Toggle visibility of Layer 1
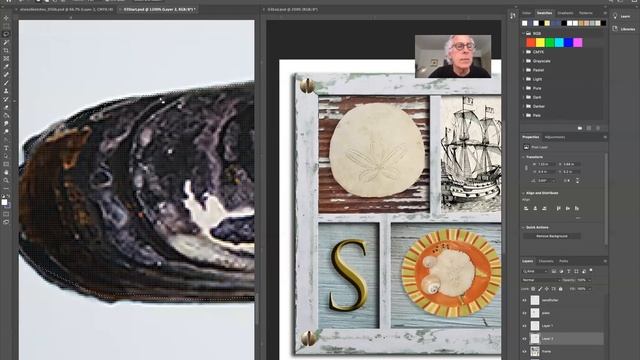The image size is (640, 360). click(524, 326)
